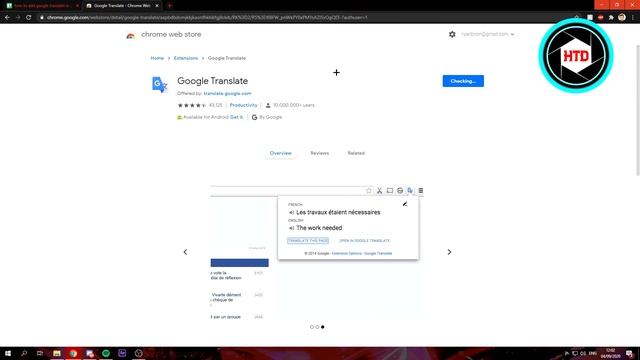Open Windows Start menu

pos(8,353)
